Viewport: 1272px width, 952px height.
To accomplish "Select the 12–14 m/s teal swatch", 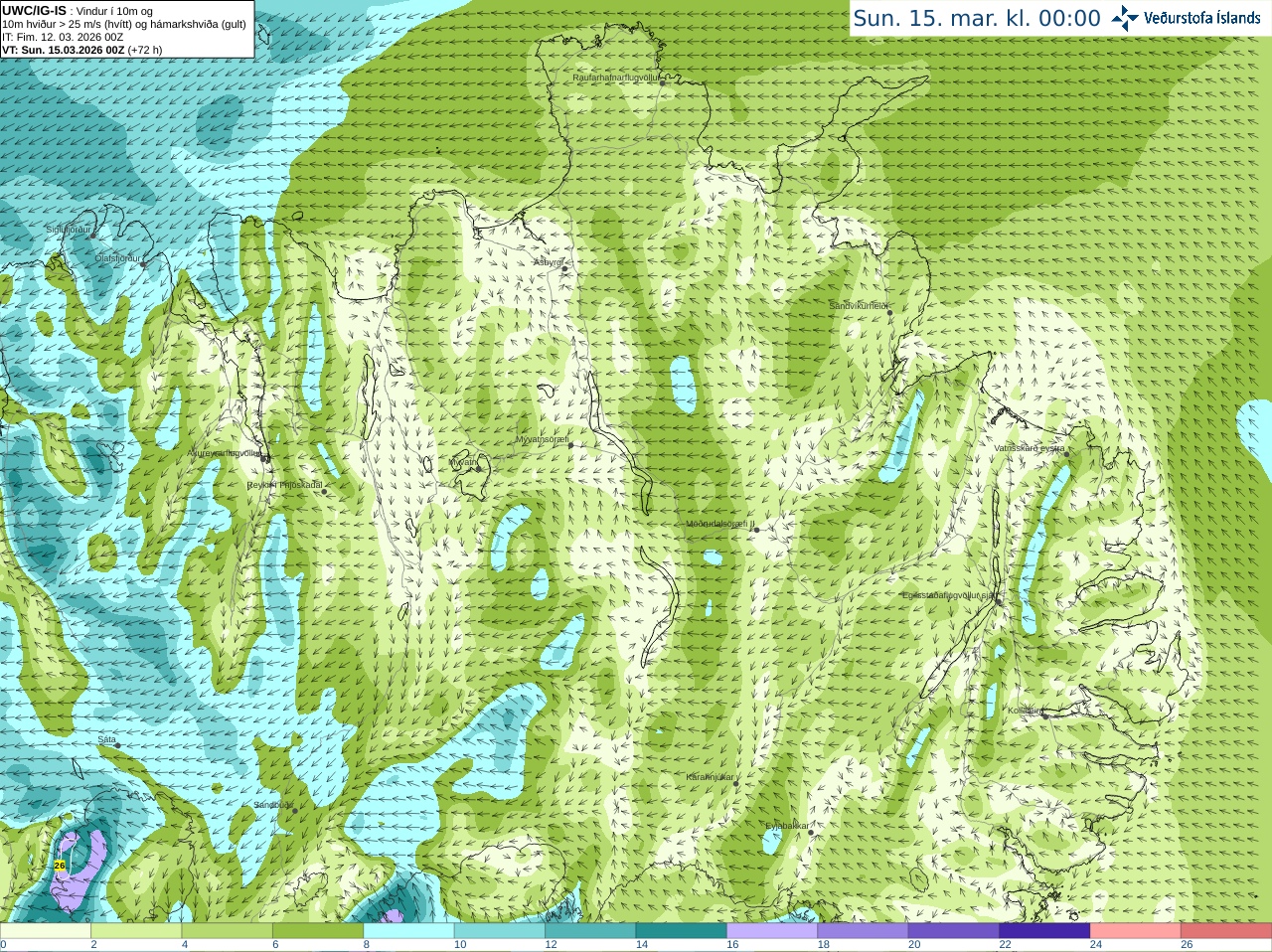I will point(590,931).
